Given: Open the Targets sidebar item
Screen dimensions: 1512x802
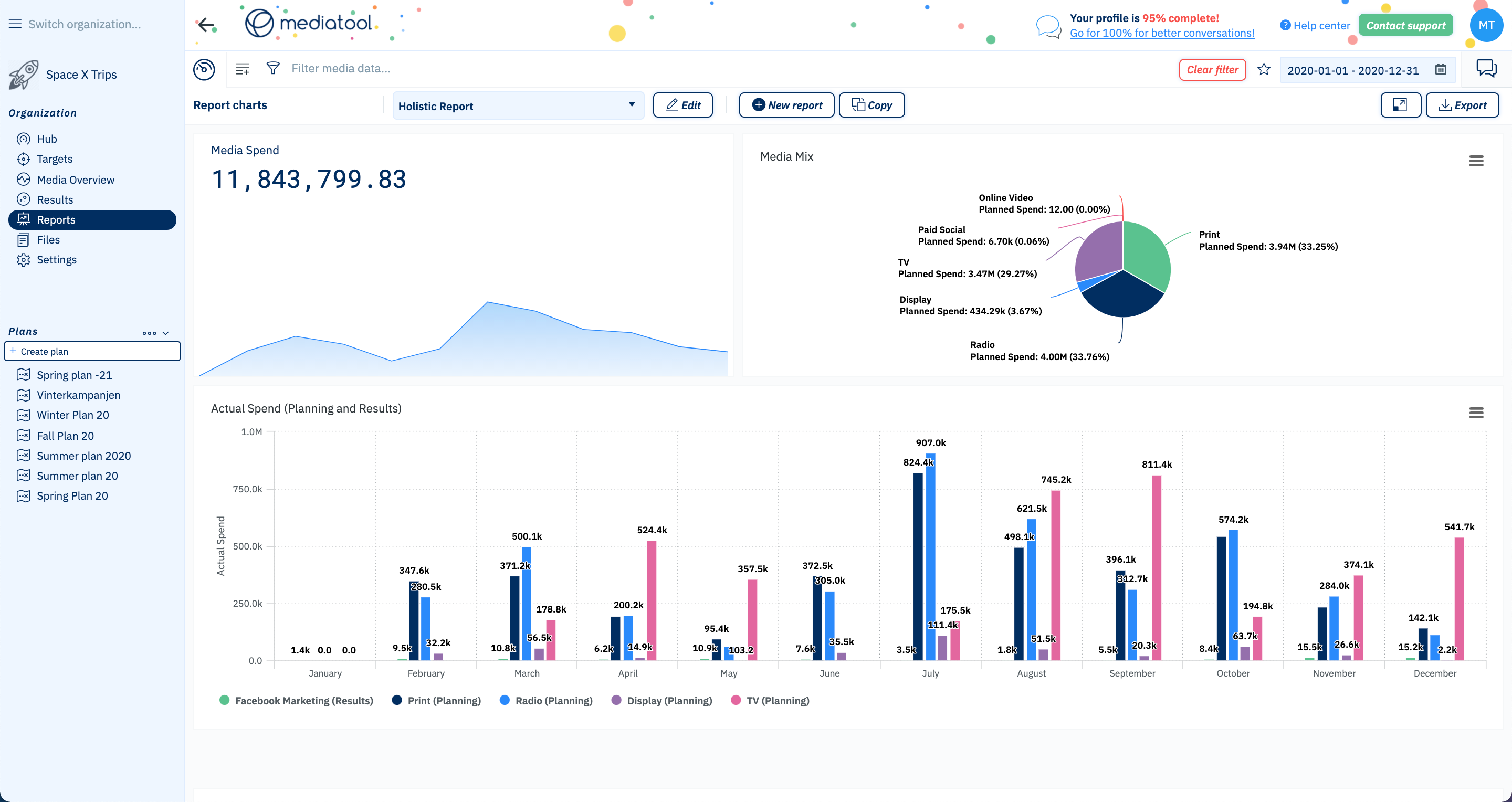Looking at the screenshot, I should click(x=54, y=159).
